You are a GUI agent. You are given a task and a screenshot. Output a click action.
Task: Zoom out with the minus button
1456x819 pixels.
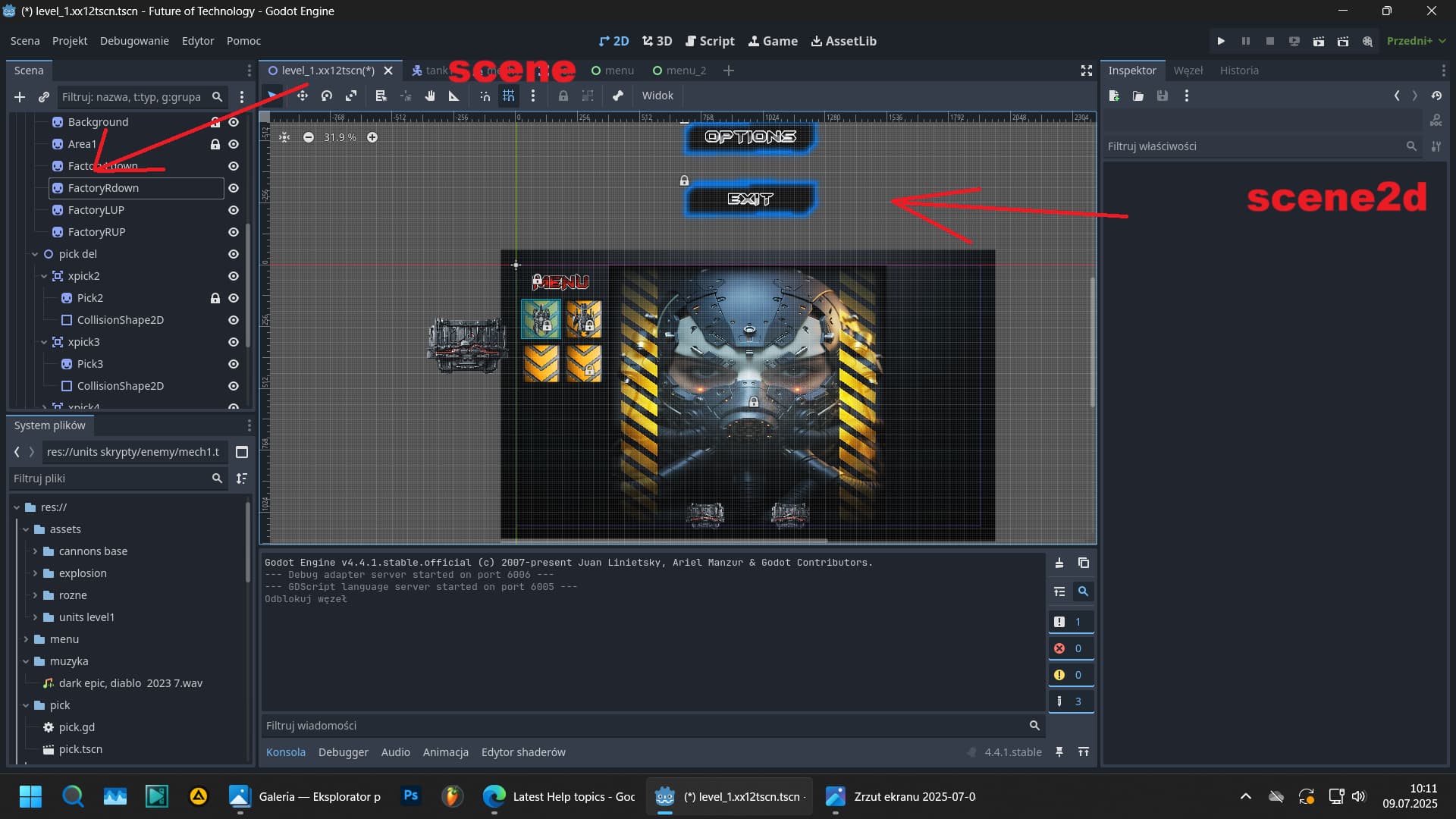(x=309, y=137)
